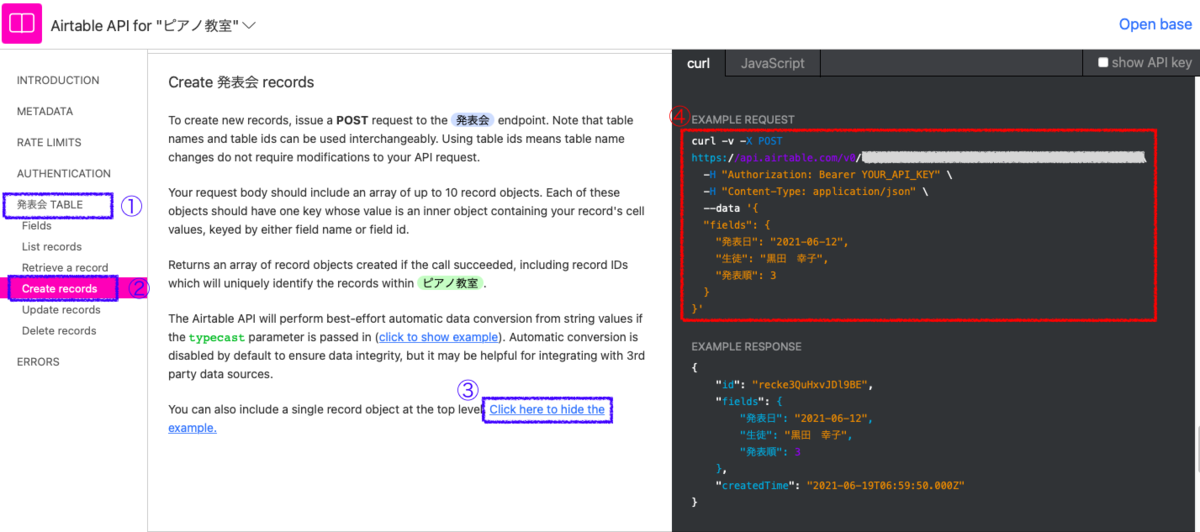Switch to the JavaScript tab

point(773,63)
